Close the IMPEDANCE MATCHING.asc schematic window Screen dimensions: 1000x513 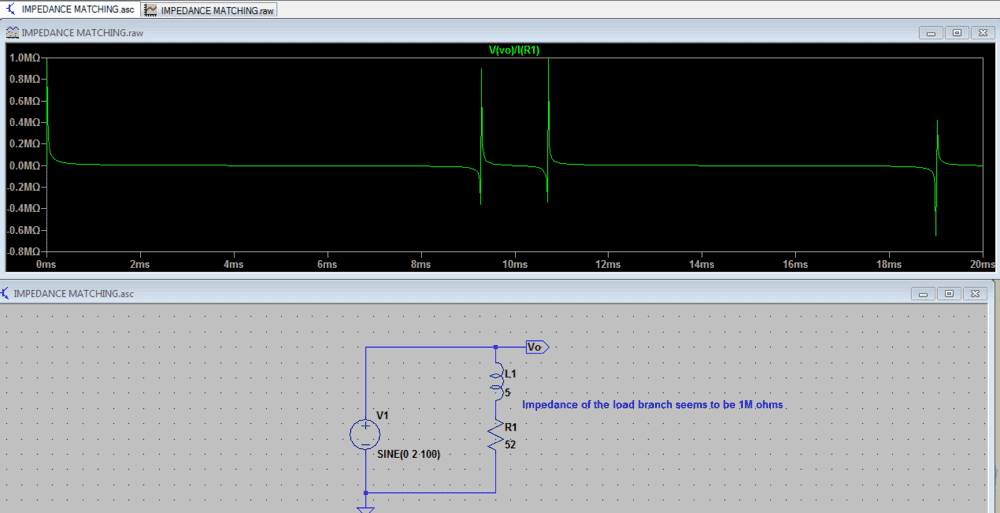coord(974,294)
